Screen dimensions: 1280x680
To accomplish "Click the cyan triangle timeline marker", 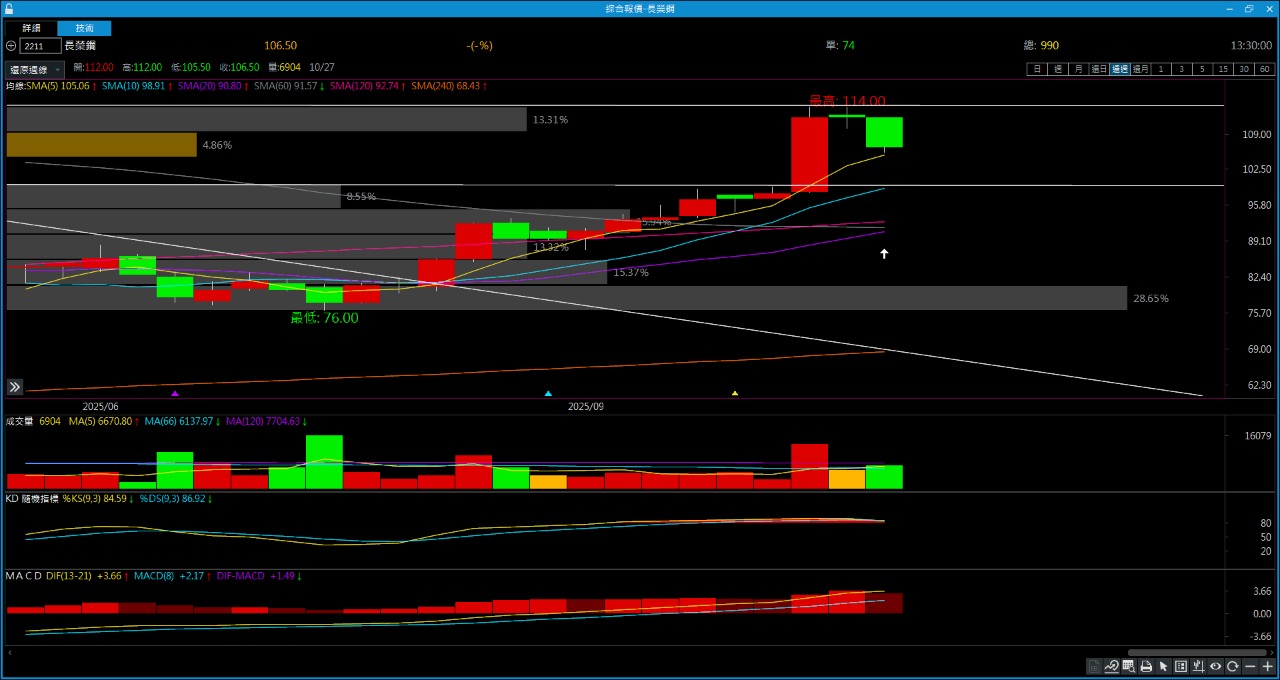I will click(x=547, y=393).
